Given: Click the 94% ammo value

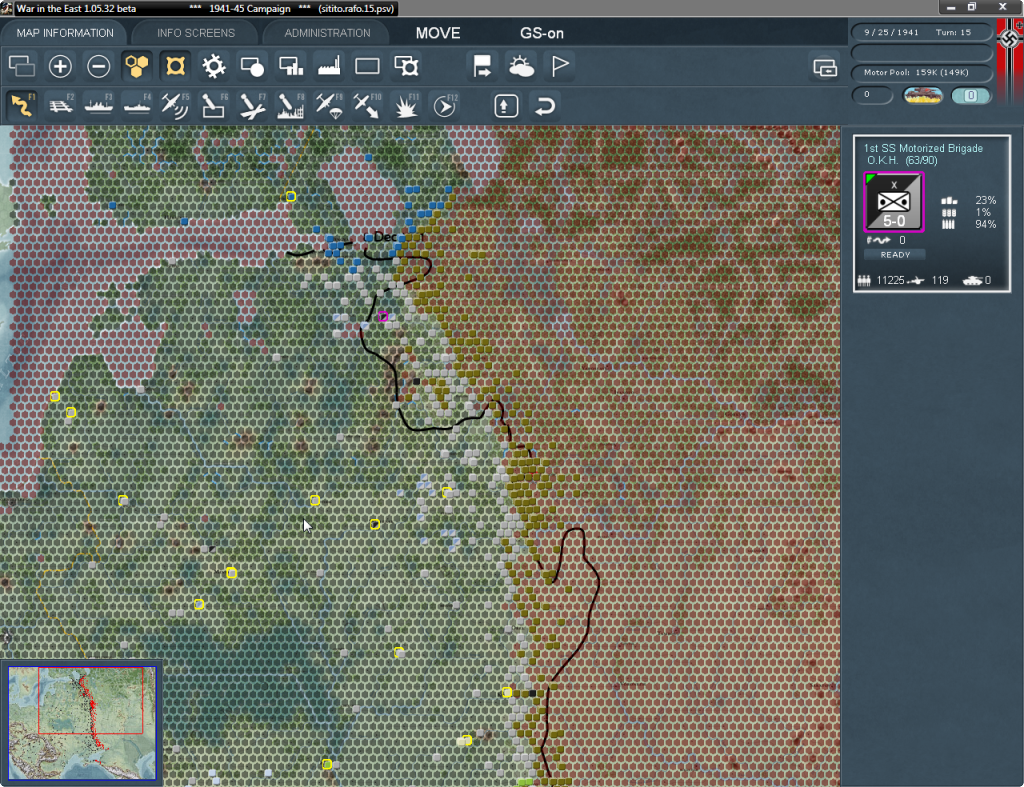Looking at the screenshot, I should 985,225.
